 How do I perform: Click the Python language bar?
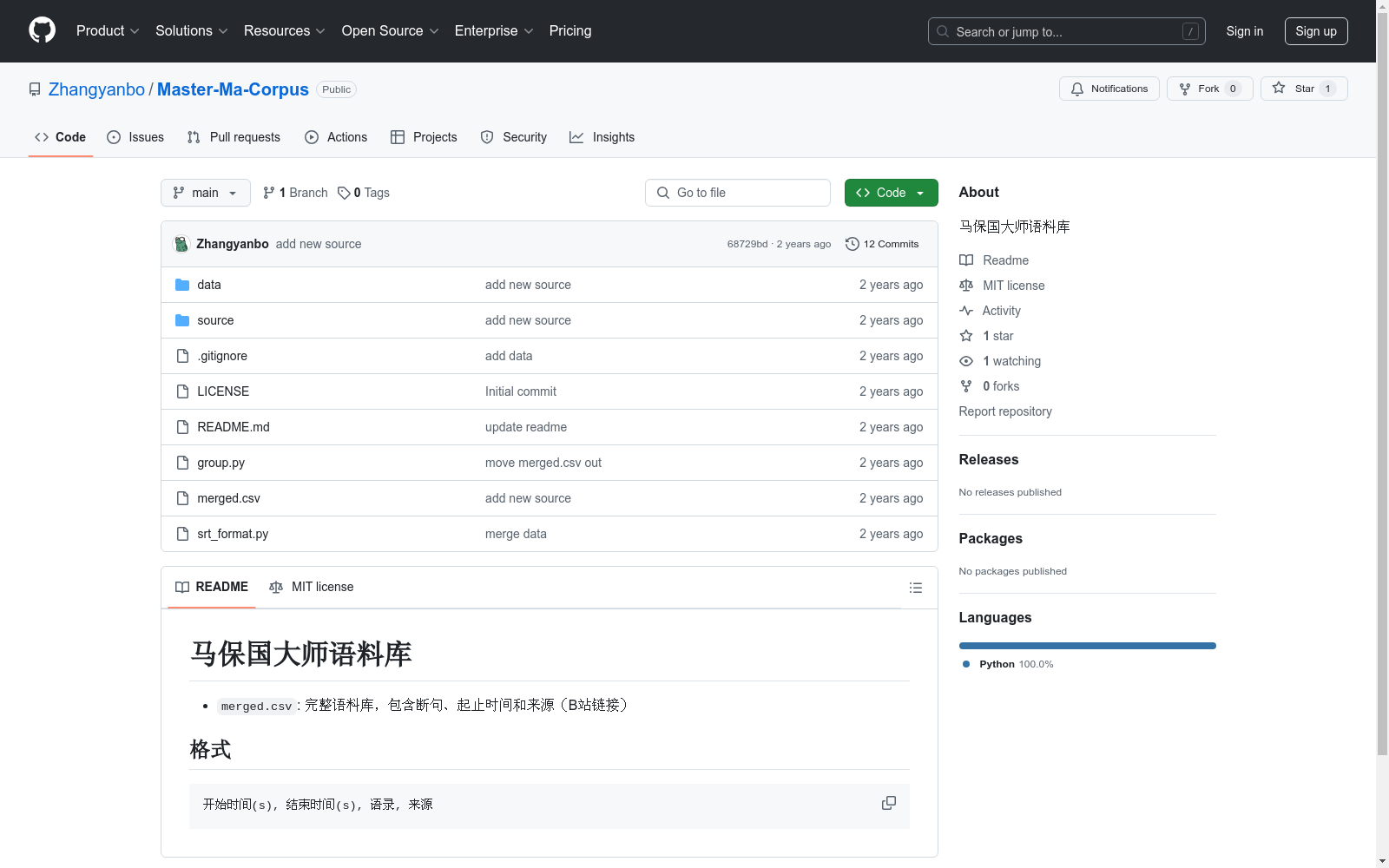tap(1088, 646)
